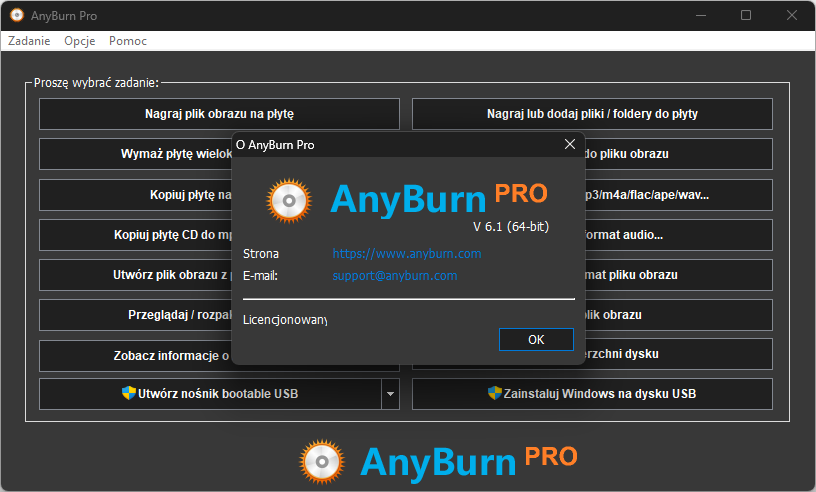Image resolution: width=816 pixels, height=492 pixels.
Task: Click the shield icon on bootable USB button
Action: [129, 393]
